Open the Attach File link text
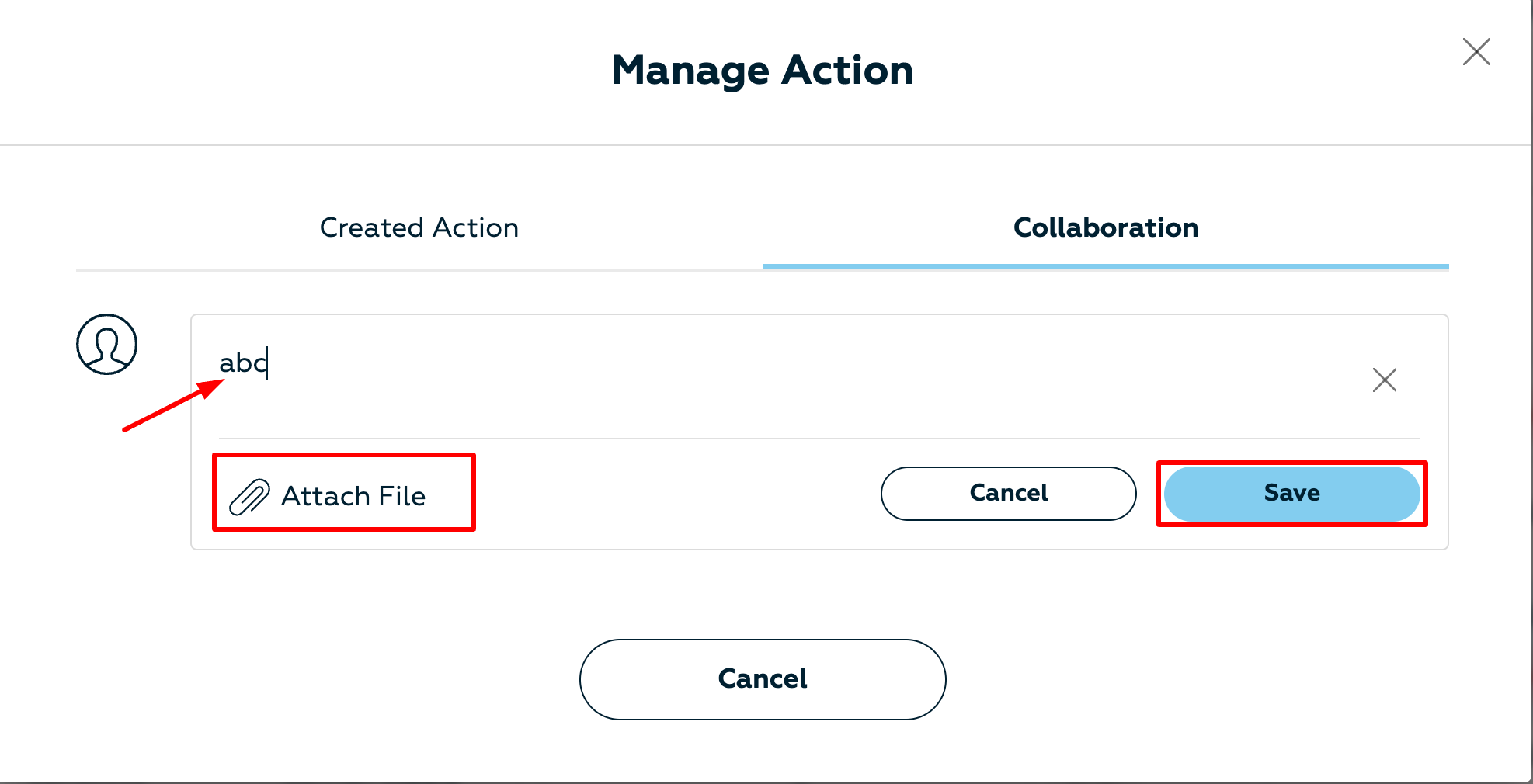The image size is (1533, 784). point(353,496)
